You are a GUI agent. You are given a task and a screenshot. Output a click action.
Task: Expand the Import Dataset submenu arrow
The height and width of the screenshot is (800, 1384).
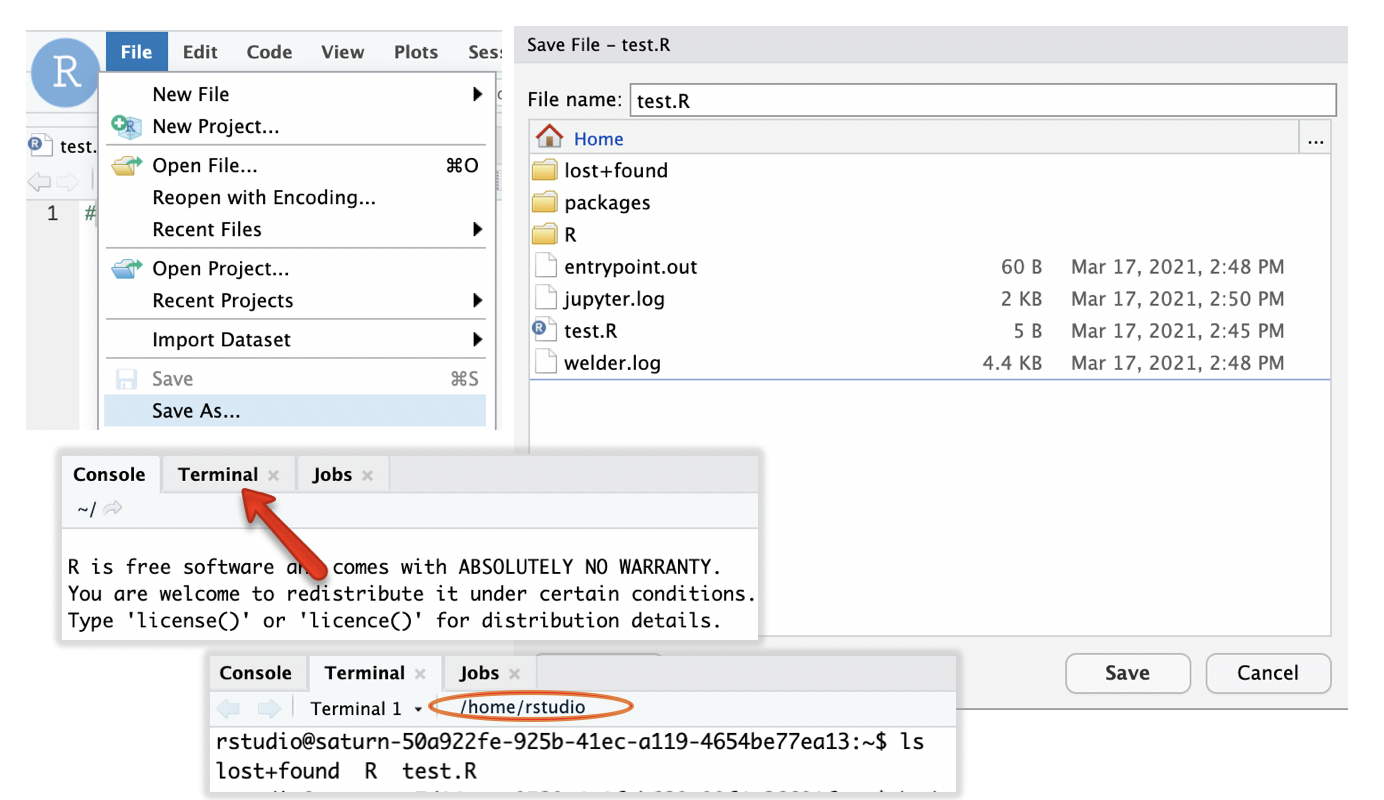point(478,340)
